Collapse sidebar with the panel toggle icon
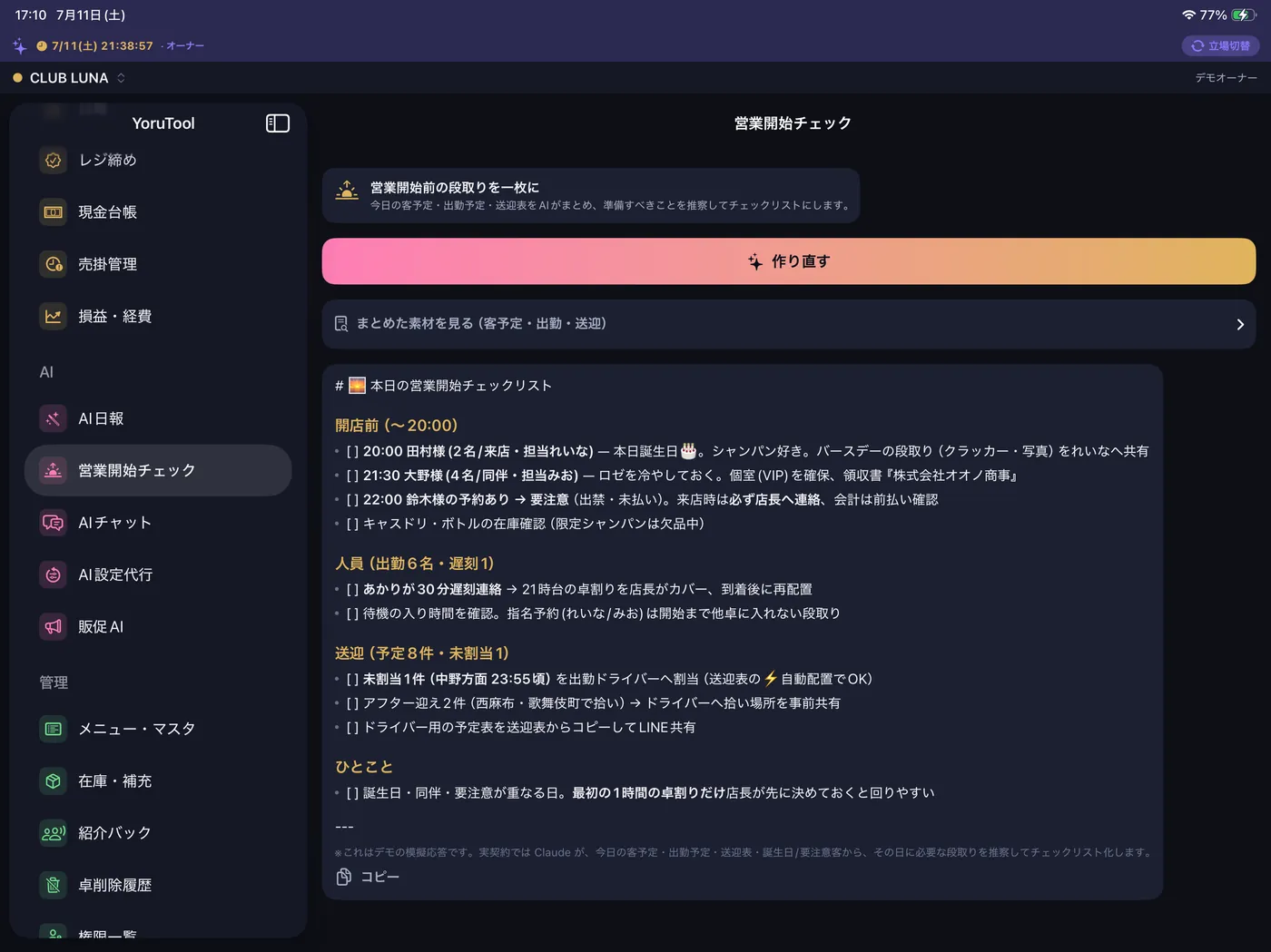The height and width of the screenshot is (952, 1271). point(278,123)
